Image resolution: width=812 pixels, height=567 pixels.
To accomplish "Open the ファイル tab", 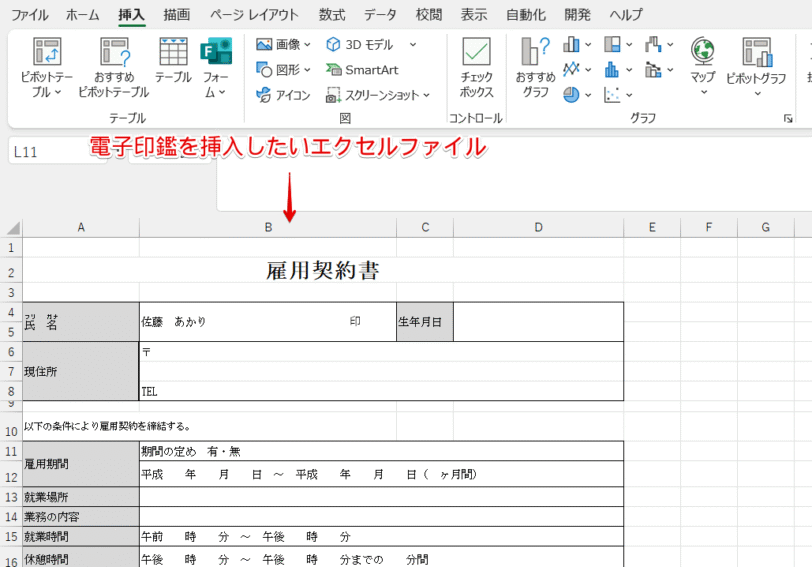I will (x=30, y=14).
